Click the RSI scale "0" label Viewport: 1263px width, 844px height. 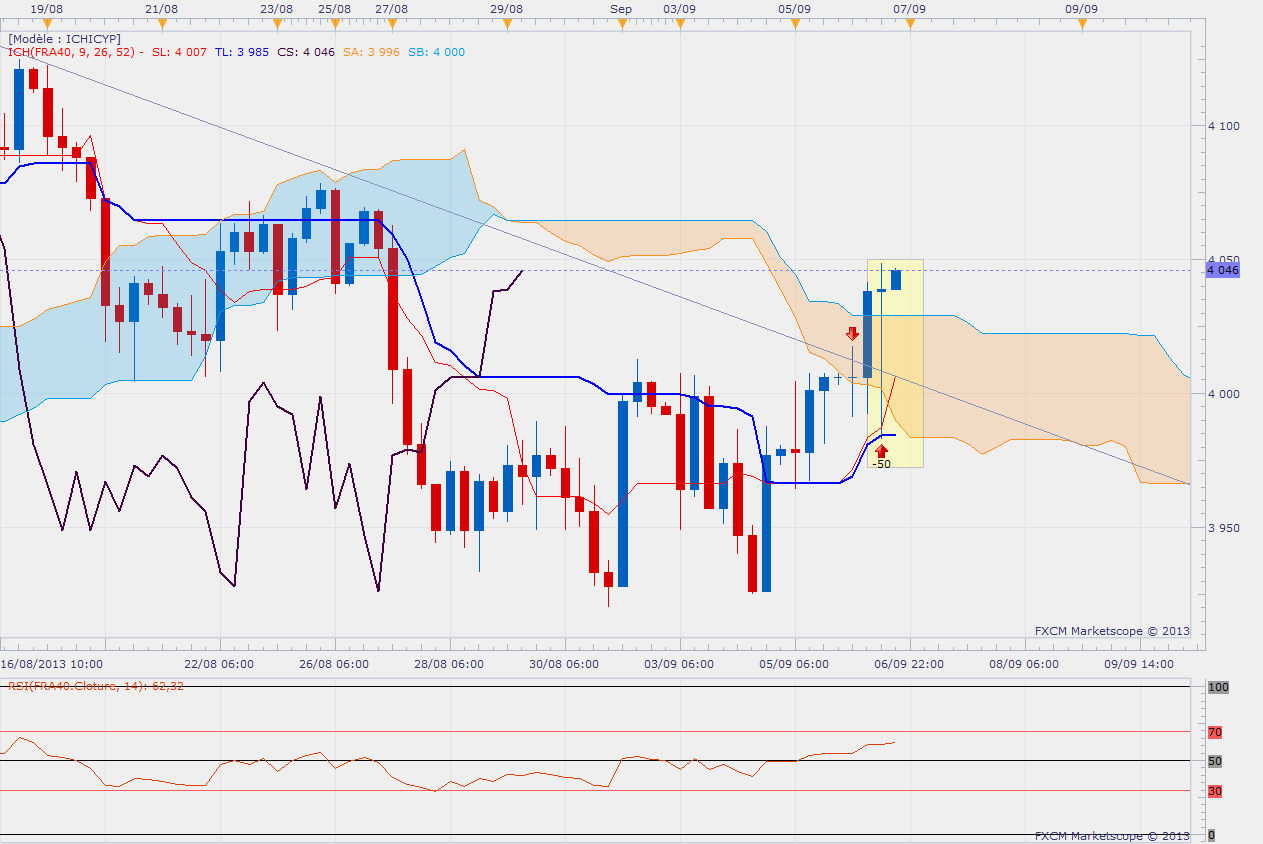(1212, 834)
